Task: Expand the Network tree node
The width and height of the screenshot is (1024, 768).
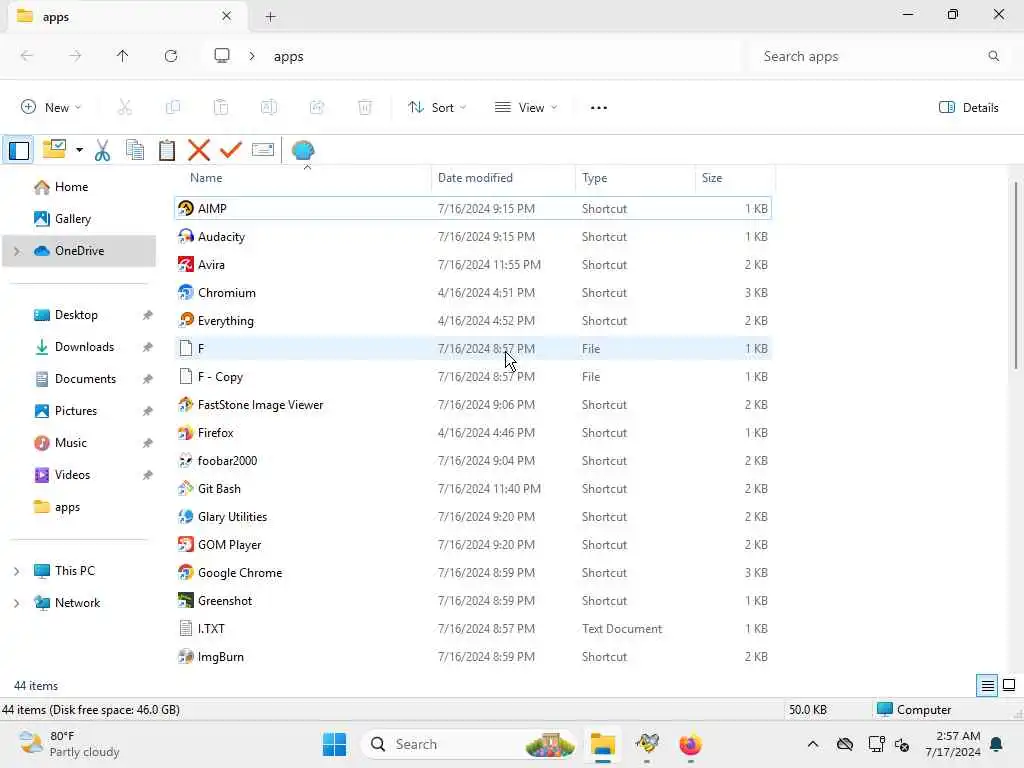Action: (17, 603)
